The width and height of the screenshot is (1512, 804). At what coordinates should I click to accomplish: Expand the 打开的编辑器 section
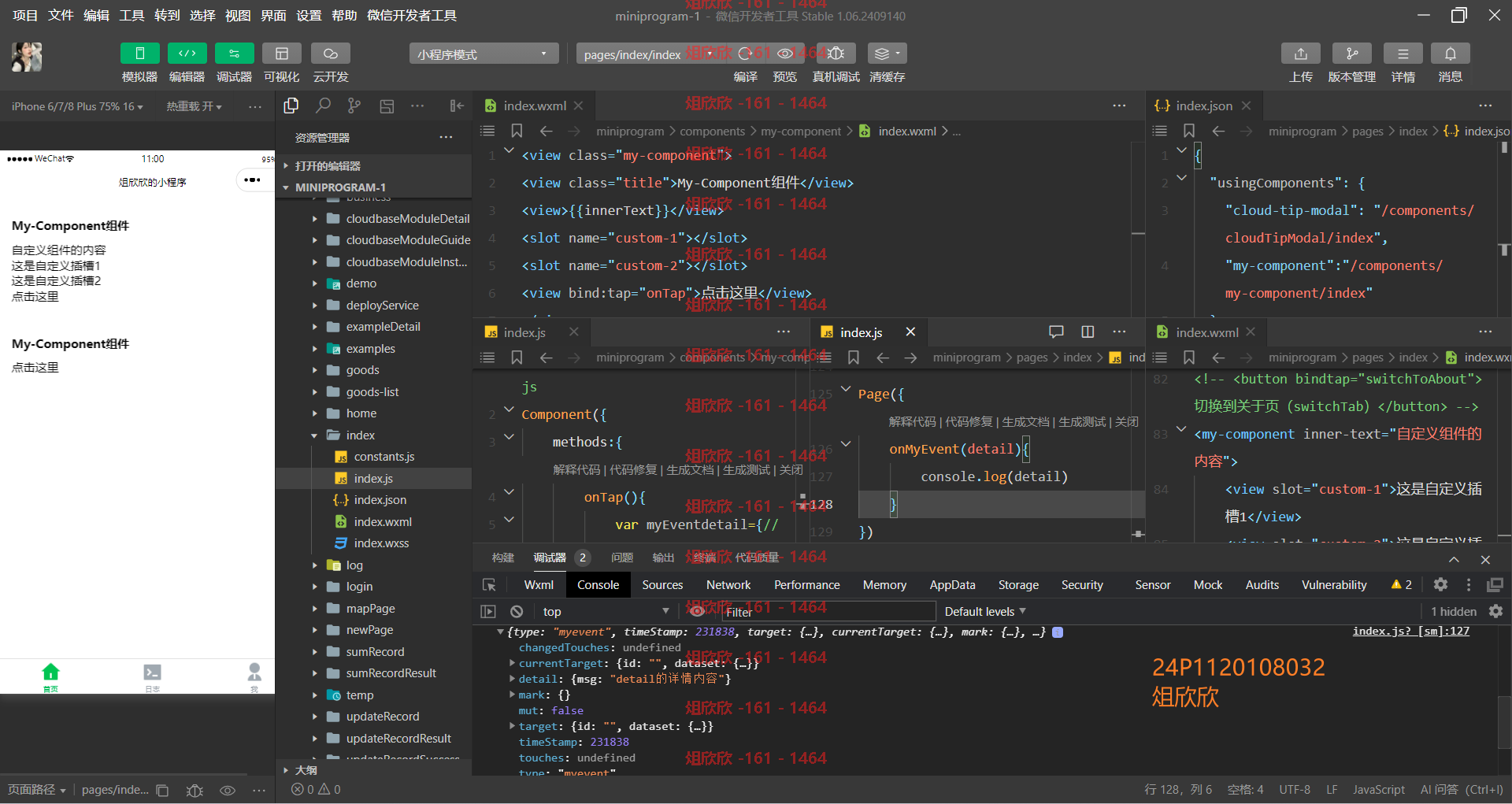327,166
